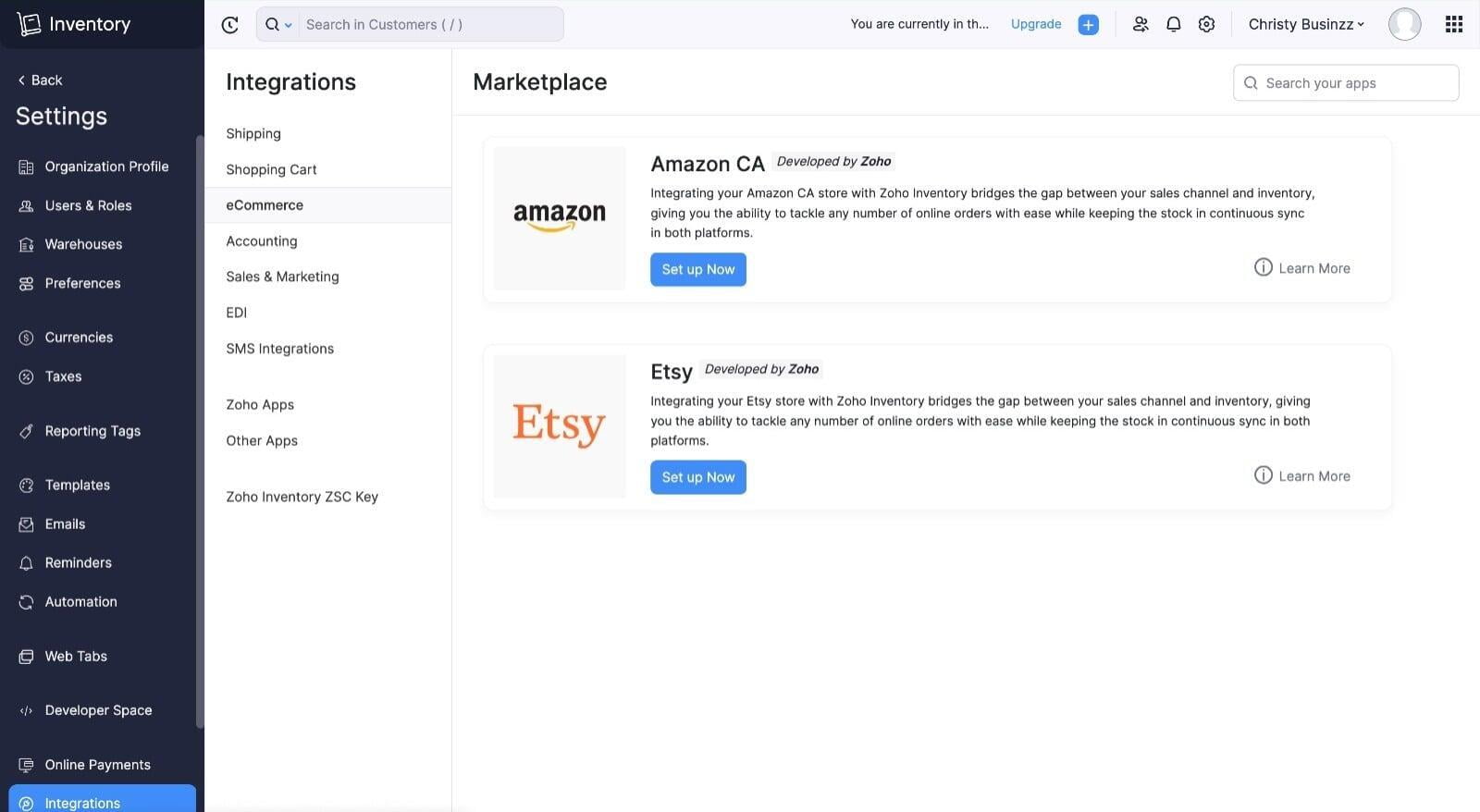
Task: Set up Amazon CA integration now
Action: tap(698, 269)
